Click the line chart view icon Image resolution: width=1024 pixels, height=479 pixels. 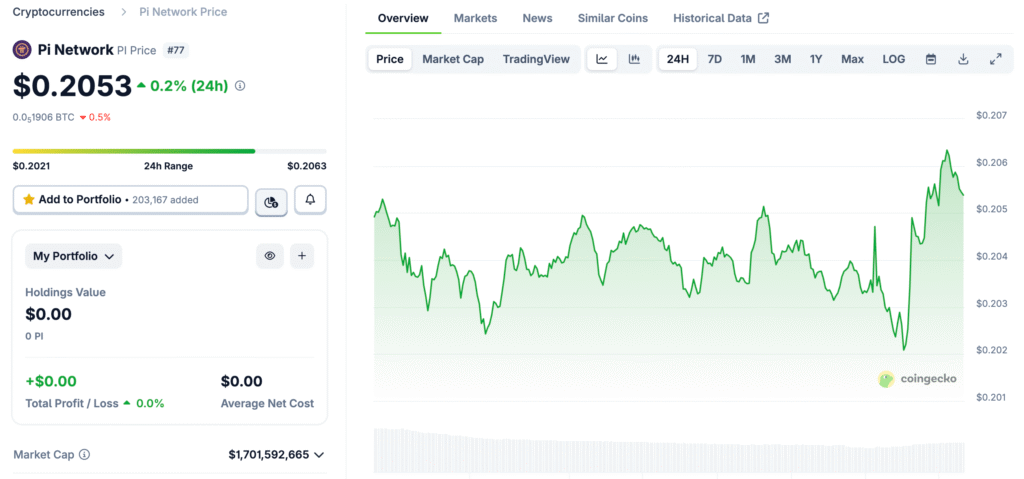click(x=602, y=59)
